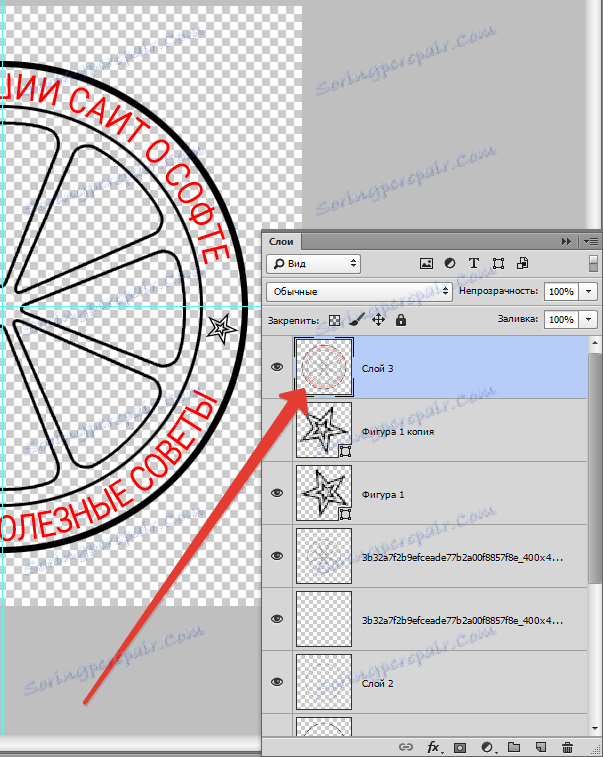
Task: Open the Layers panel options menu
Action: pyautogui.click(x=591, y=241)
